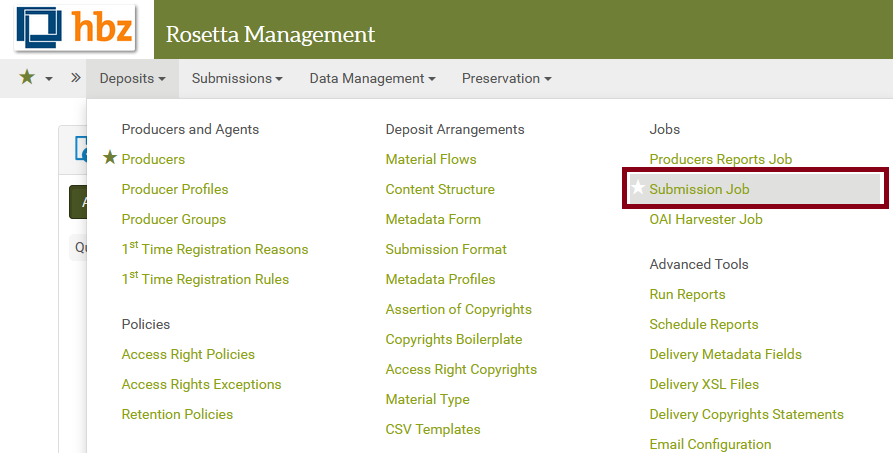Select Submission Job menu entry
The image size is (893, 453).
coord(699,189)
